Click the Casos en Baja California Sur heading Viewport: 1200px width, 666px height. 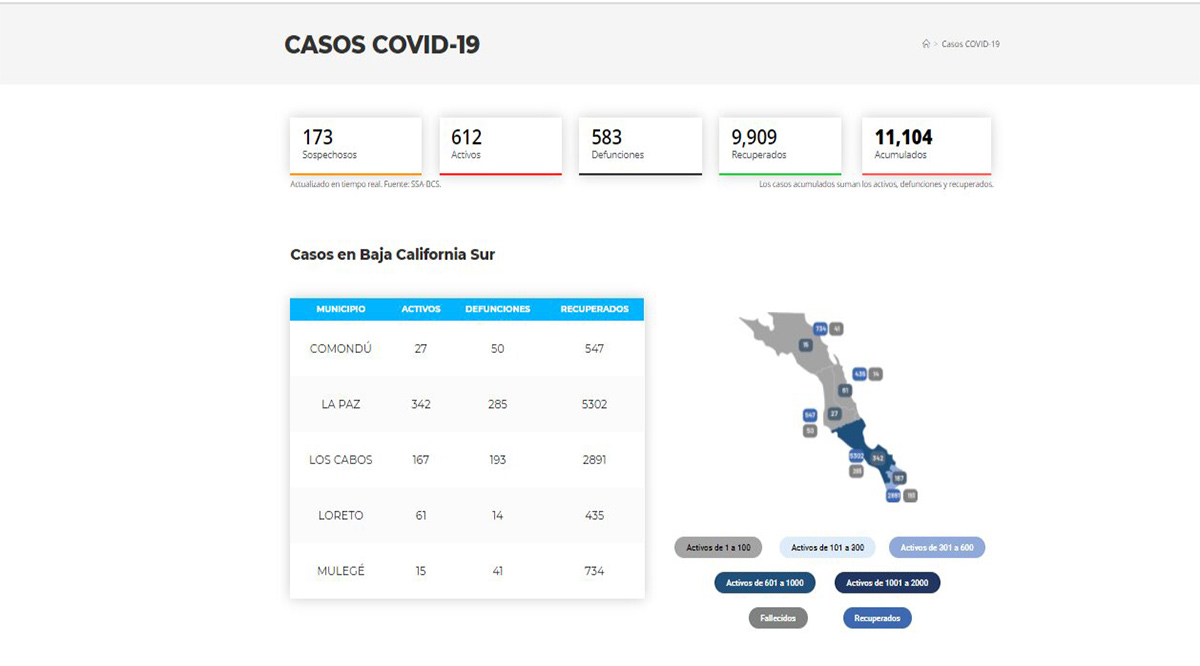(x=392, y=254)
